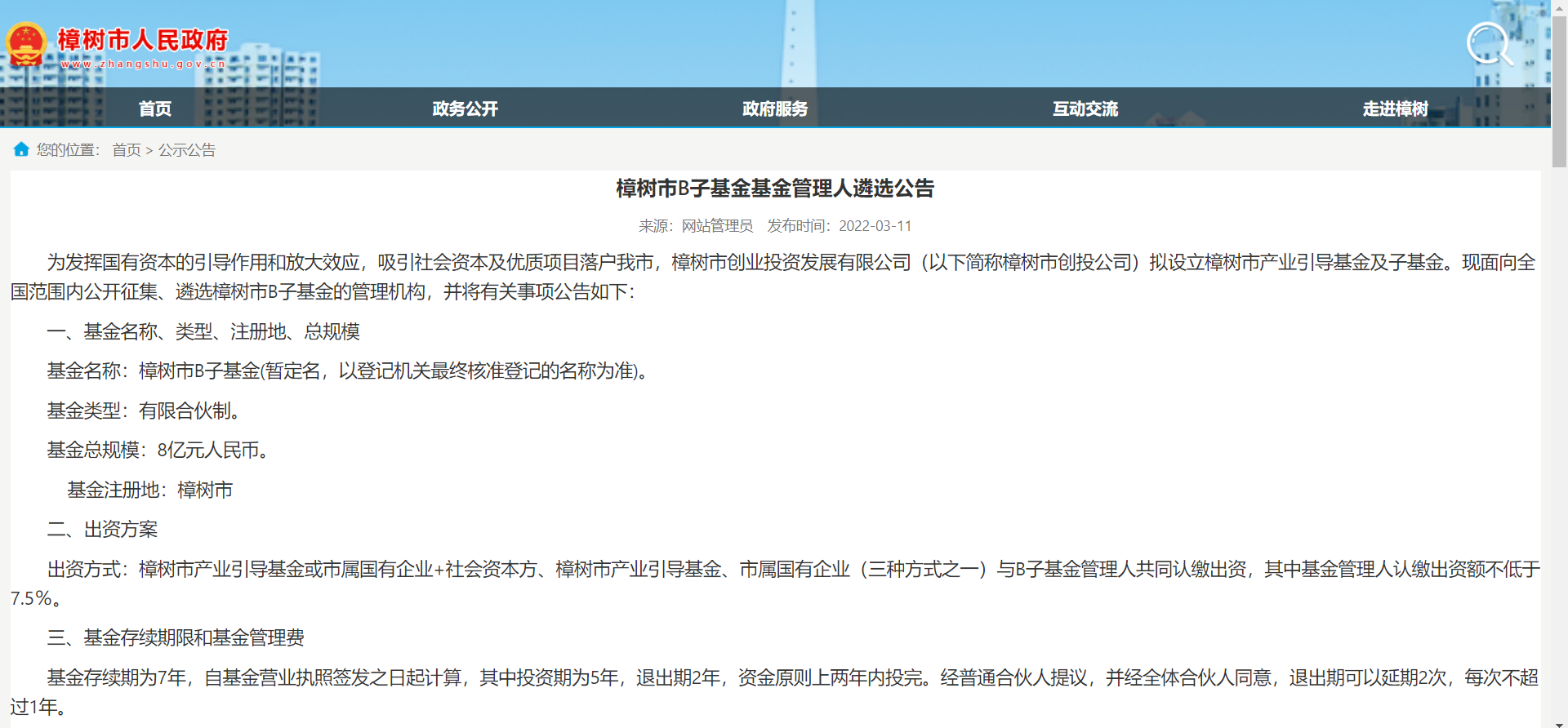The image size is (1568, 728).
Task: Click the 您的位置 label
Action: click(69, 150)
